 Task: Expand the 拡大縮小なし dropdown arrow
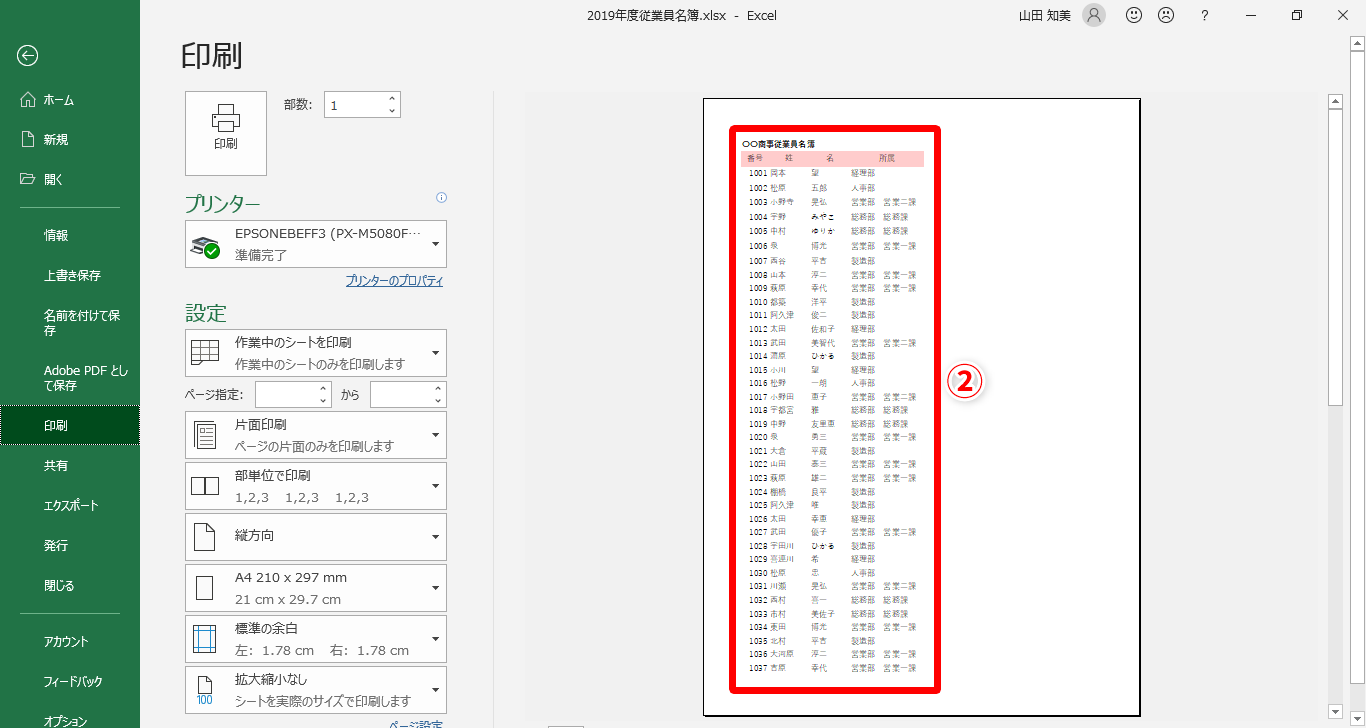click(436, 690)
